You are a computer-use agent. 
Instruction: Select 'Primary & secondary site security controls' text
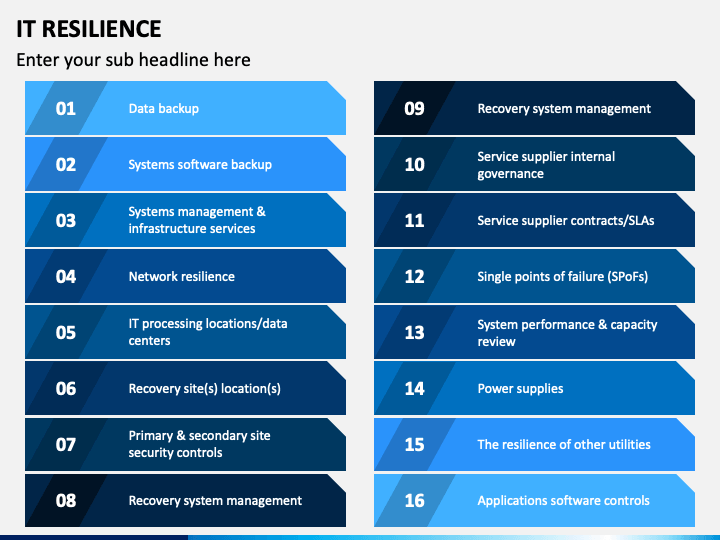tap(199, 444)
